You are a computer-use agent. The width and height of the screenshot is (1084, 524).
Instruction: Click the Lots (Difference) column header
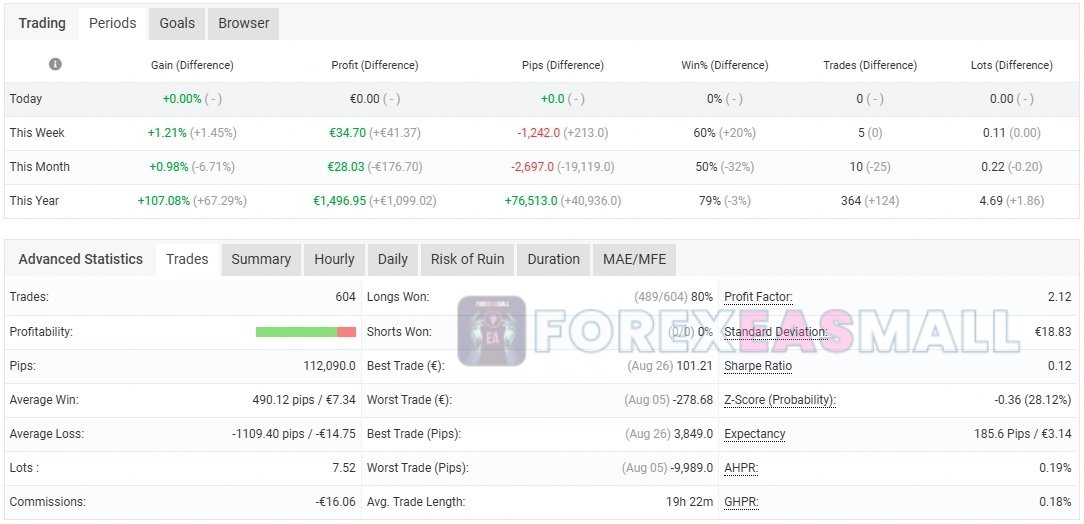pyautogui.click(x=1011, y=65)
